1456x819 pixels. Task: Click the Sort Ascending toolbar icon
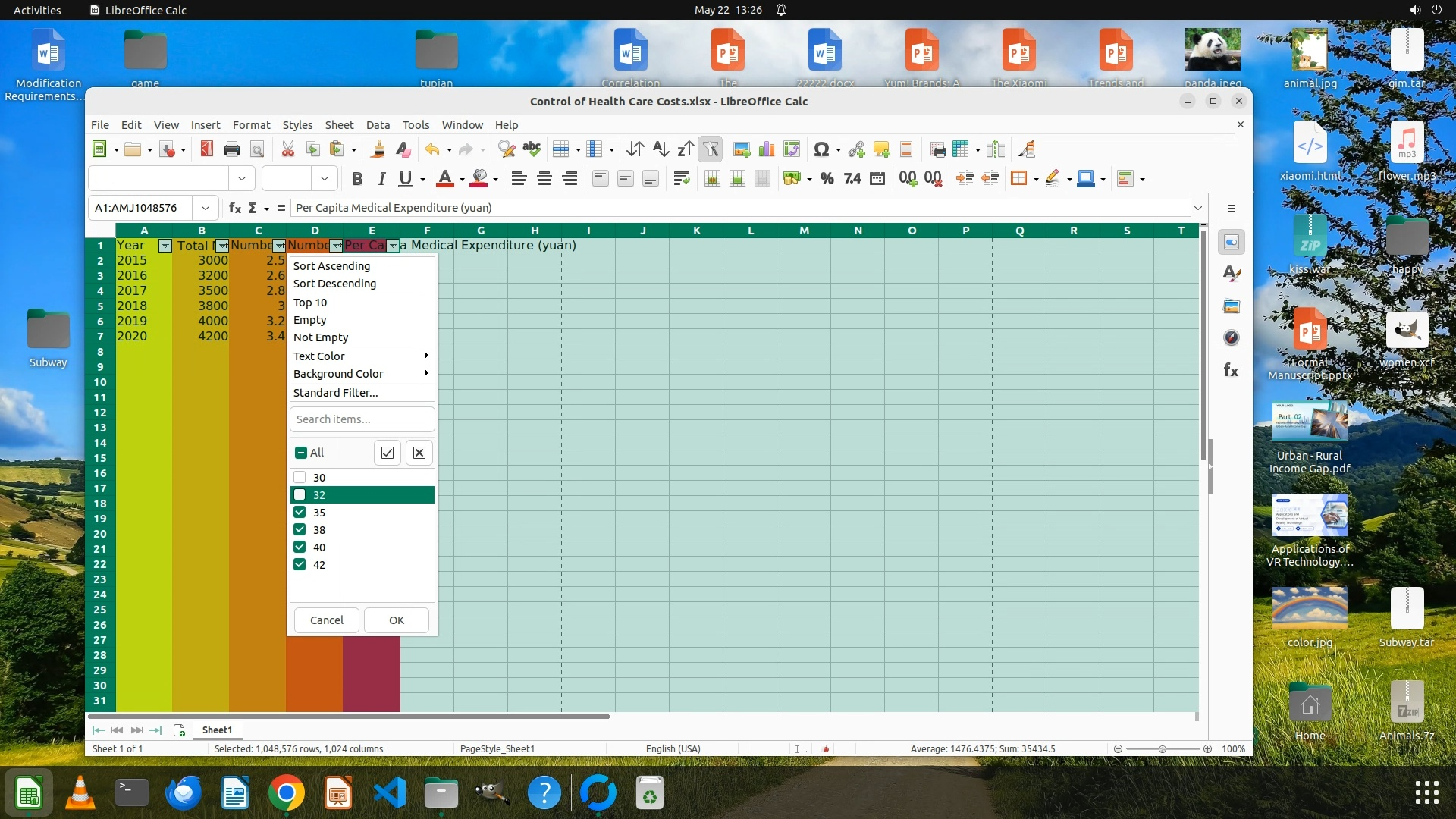pyautogui.click(x=661, y=149)
